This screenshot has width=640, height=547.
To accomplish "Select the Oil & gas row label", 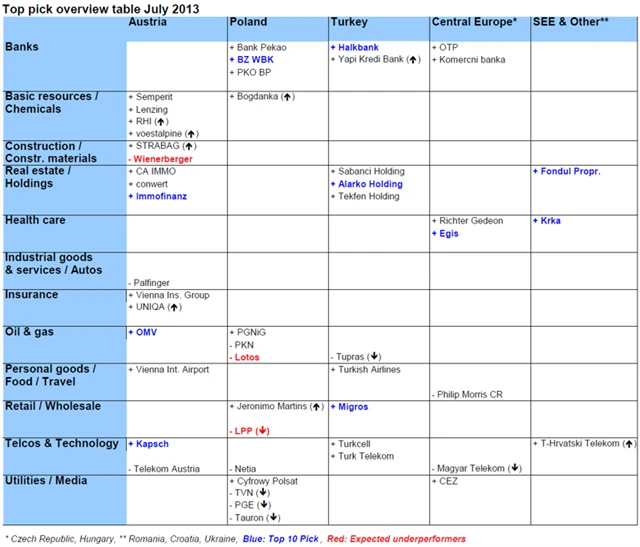I will [29, 331].
